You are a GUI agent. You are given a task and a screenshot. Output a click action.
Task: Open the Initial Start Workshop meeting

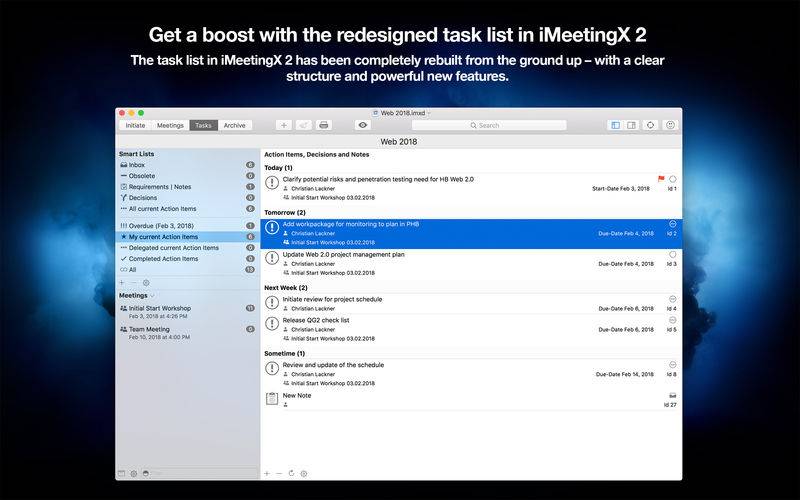pyautogui.click(x=188, y=312)
